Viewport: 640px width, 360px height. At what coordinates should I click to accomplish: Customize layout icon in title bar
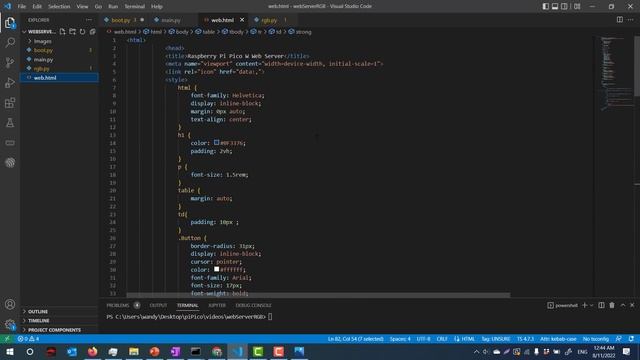click(577, 6)
